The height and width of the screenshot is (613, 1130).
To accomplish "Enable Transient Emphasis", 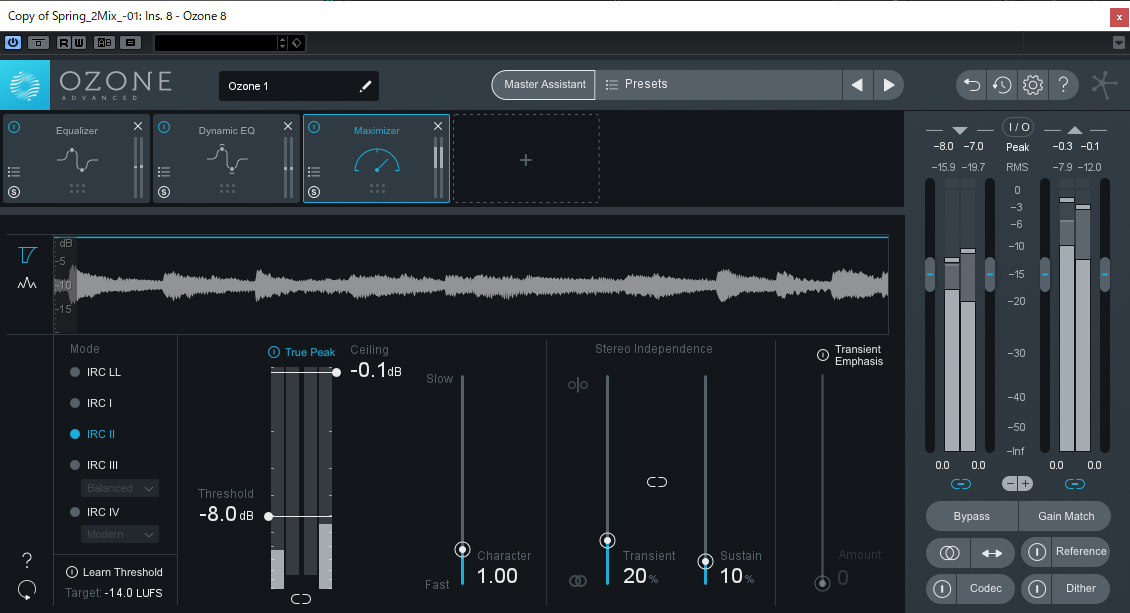I will [x=823, y=355].
